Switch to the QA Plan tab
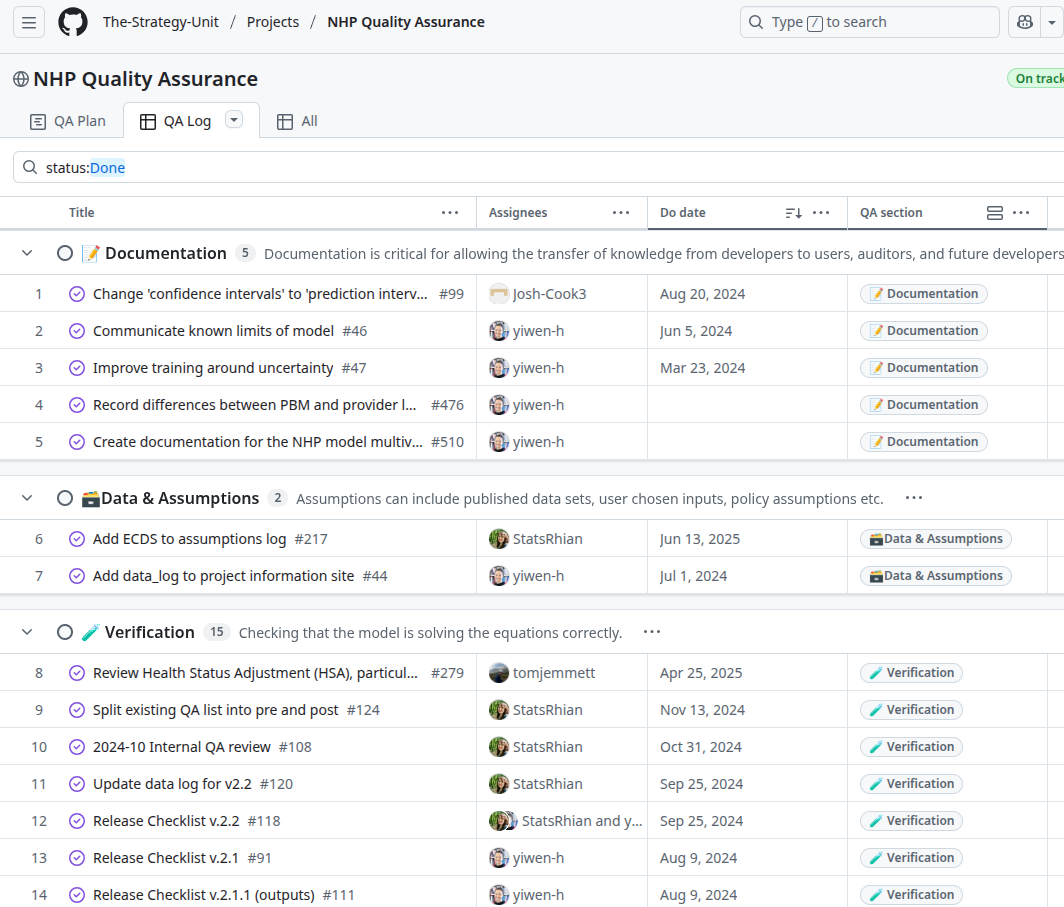This screenshot has width=1064, height=907. pos(68,121)
